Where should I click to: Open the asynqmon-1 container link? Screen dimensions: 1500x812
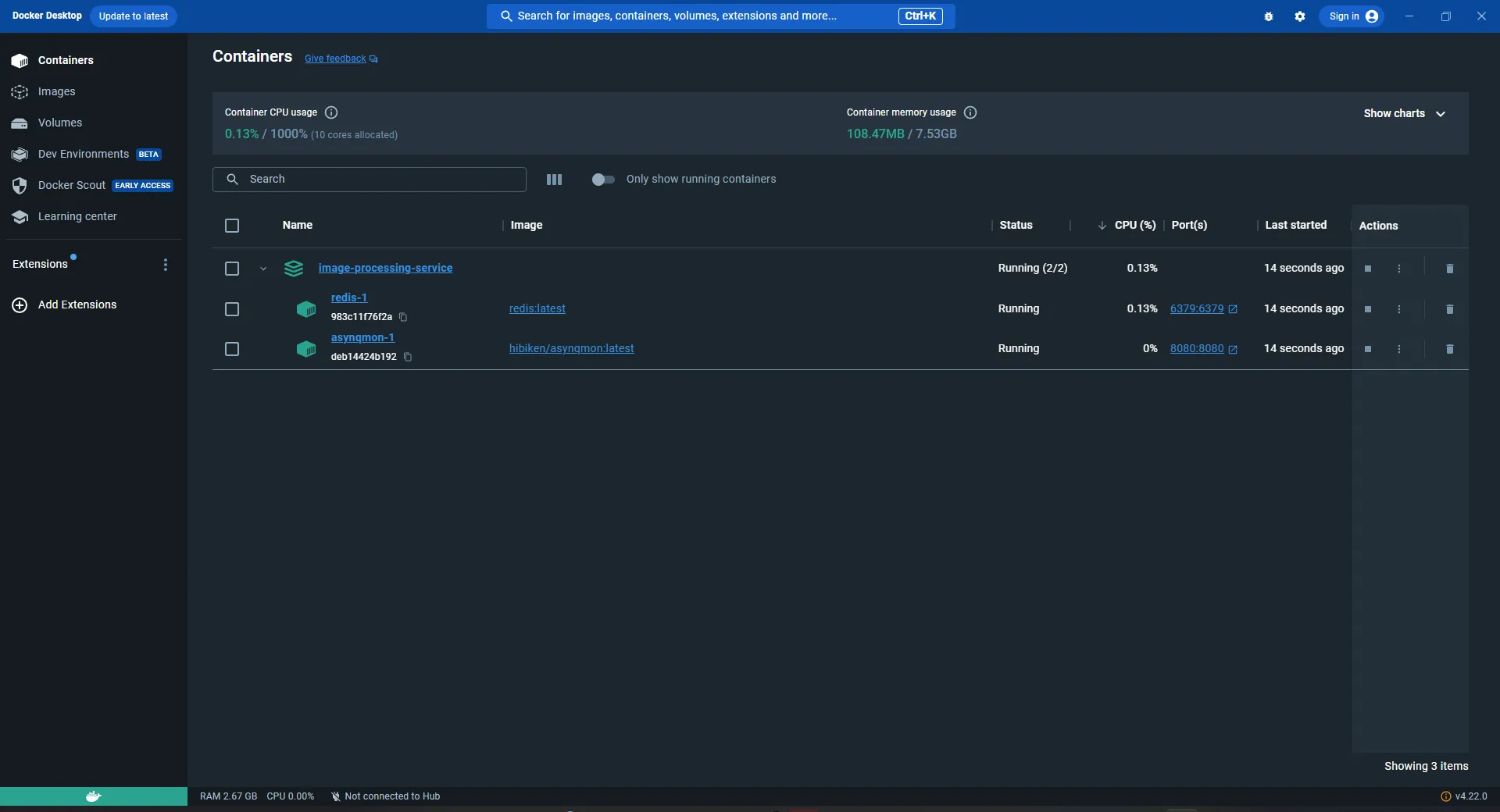tap(362, 337)
